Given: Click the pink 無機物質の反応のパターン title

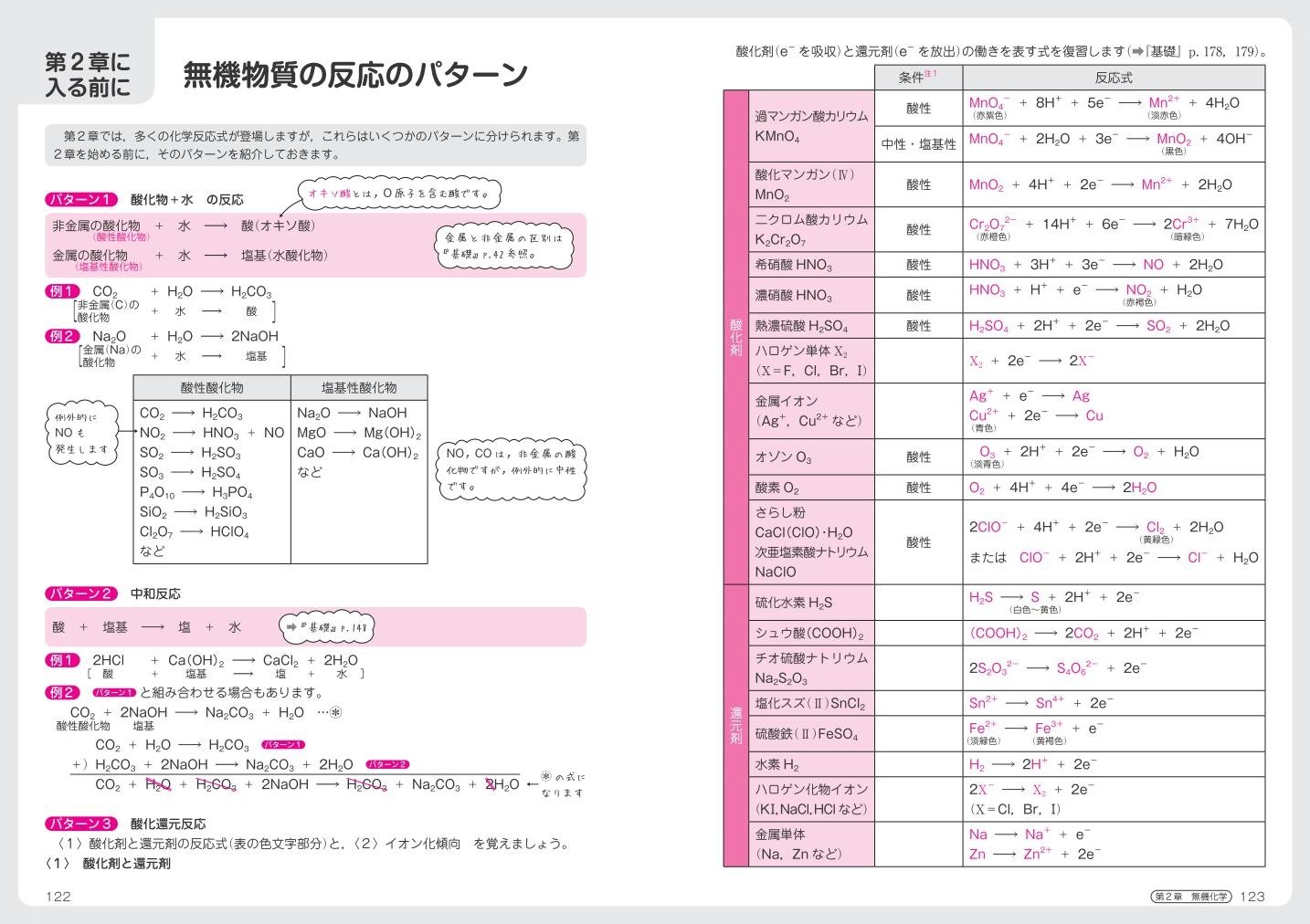Looking at the screenshot, I should tap(356, 73).
